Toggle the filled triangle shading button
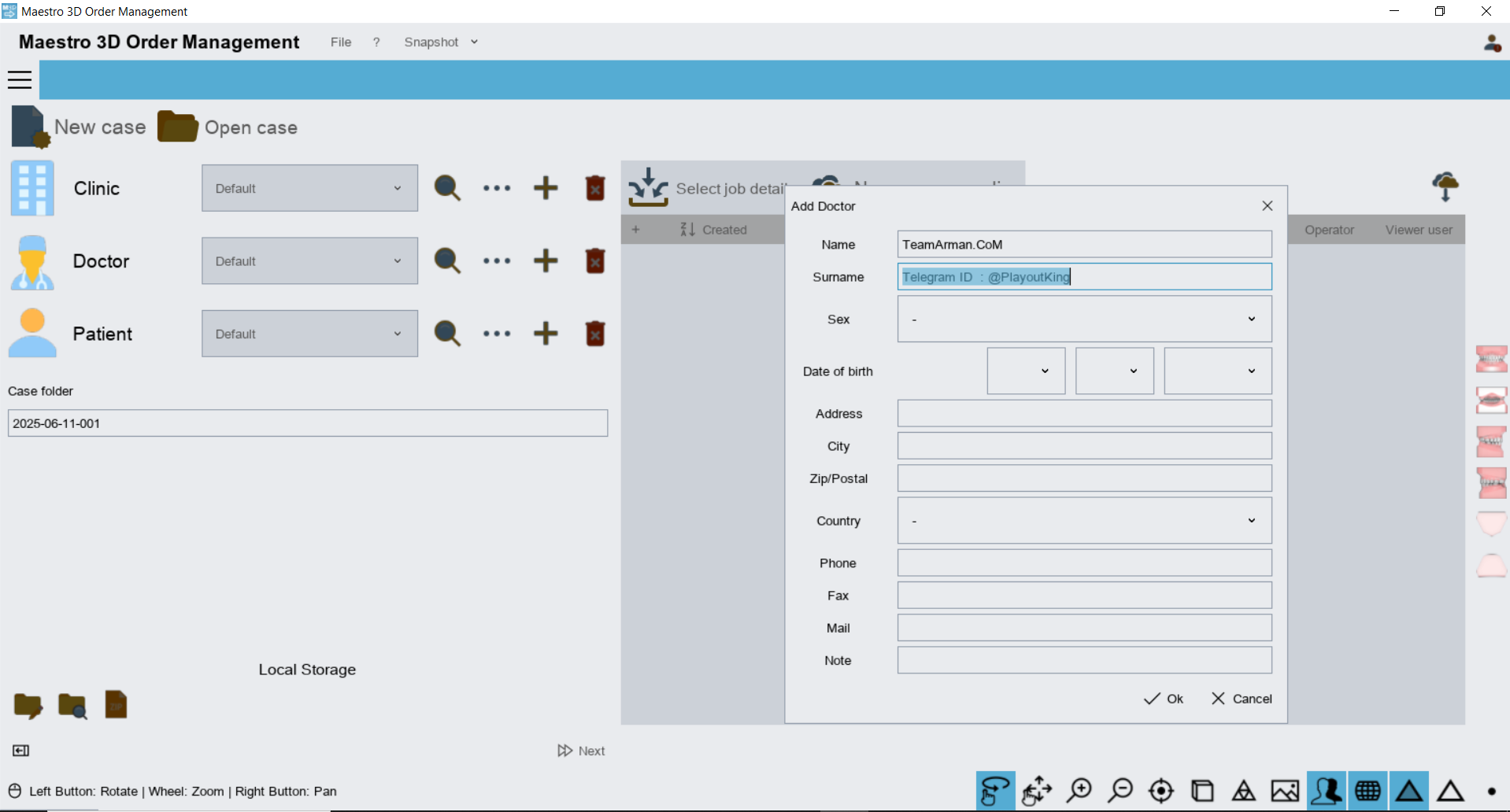 pyautogui.click(x=1409, y=791)
